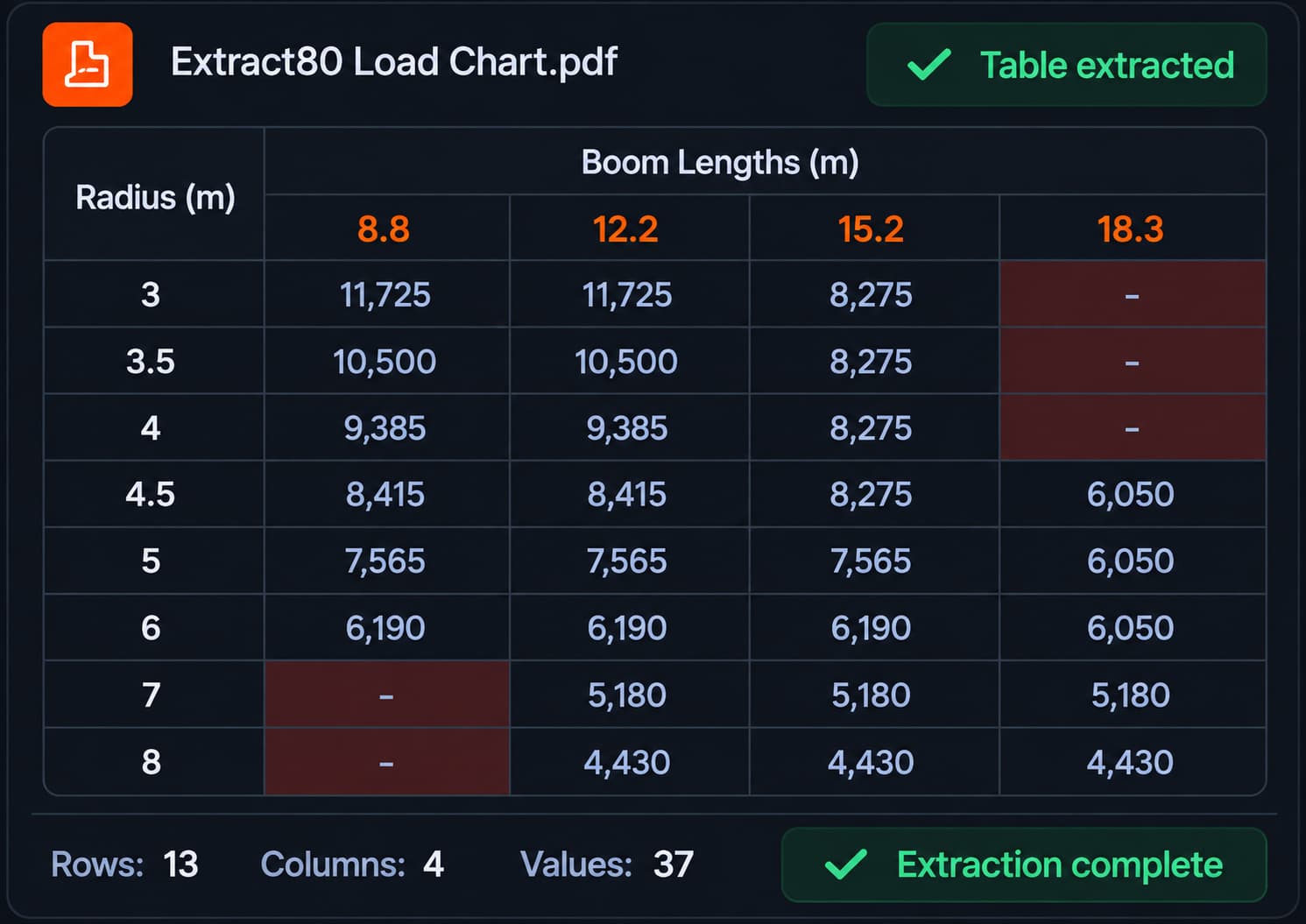1306x924 pixels.
Task: Select 10,500 in the 8.8 column, radius 3.5
Action: [x=385, y=362]
